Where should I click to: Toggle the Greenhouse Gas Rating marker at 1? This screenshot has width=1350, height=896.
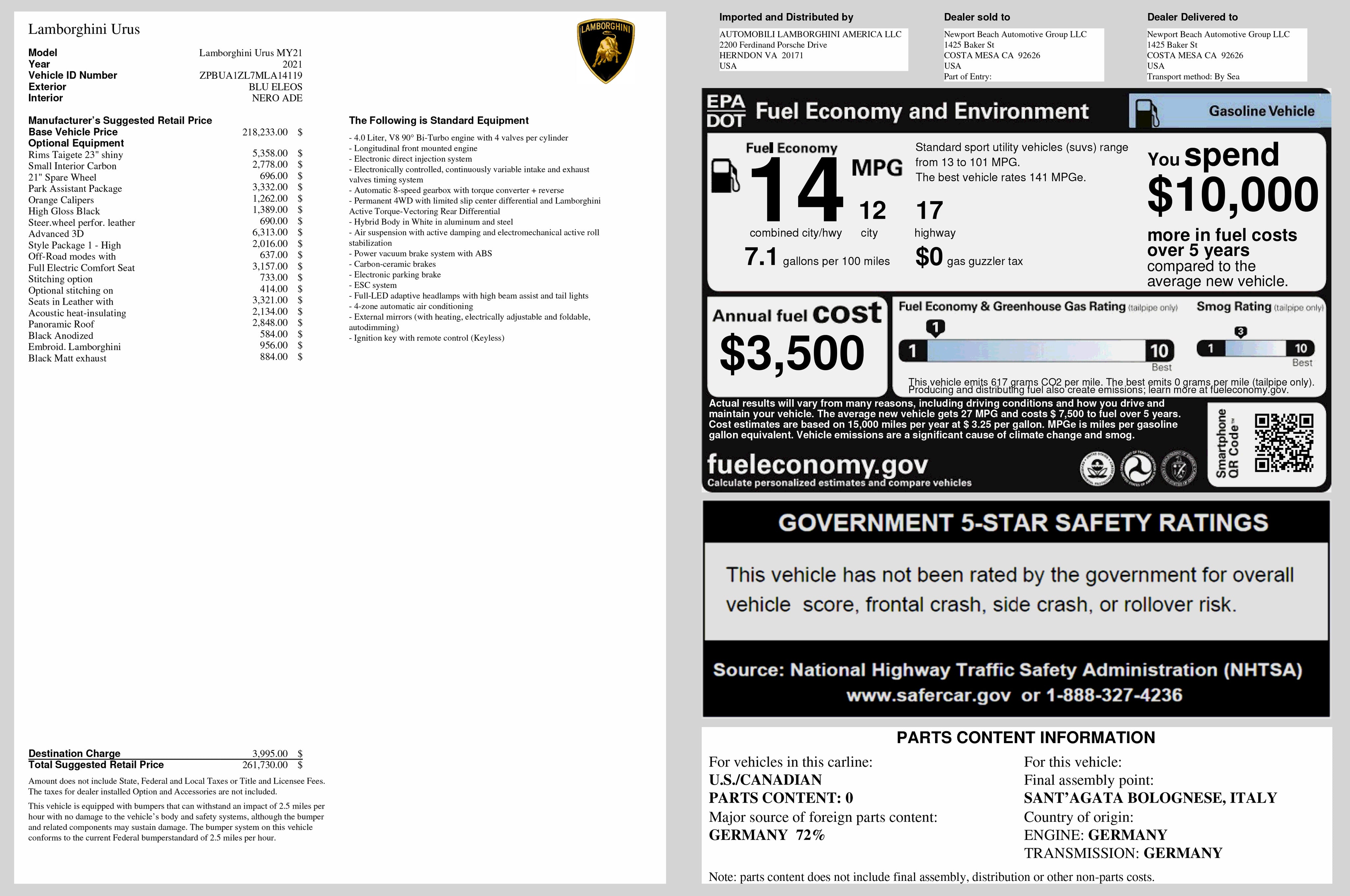(x=935, y=327)
